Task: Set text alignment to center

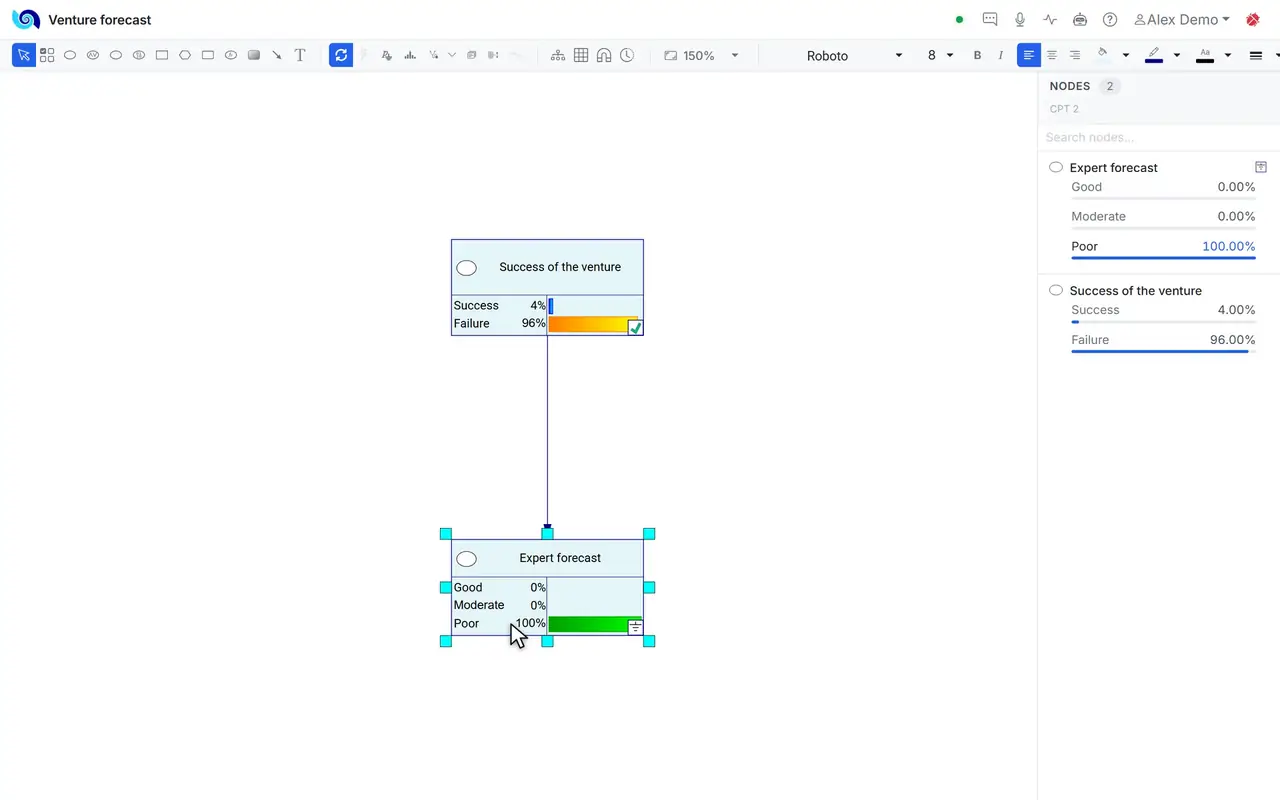Action: point(1051,55)
